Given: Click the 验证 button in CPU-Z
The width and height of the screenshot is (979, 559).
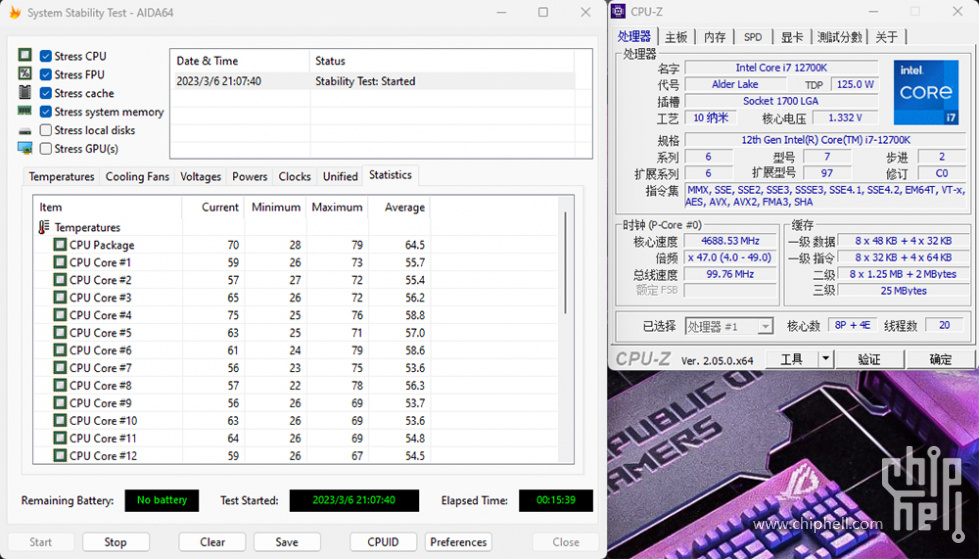Looking at the screenshot, I should (869, 359).
